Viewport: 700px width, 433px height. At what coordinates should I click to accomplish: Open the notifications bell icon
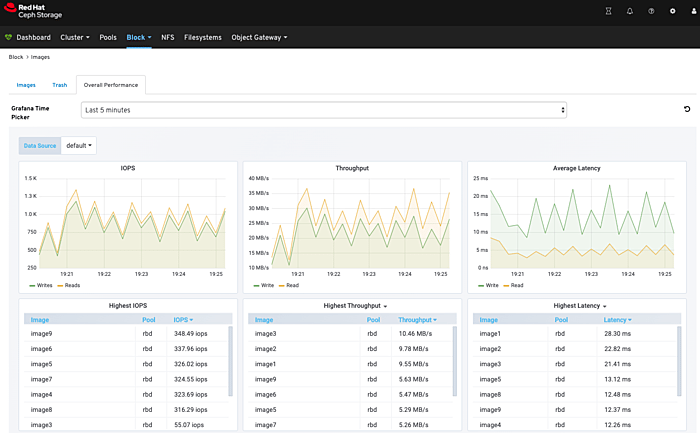[630, 11]
